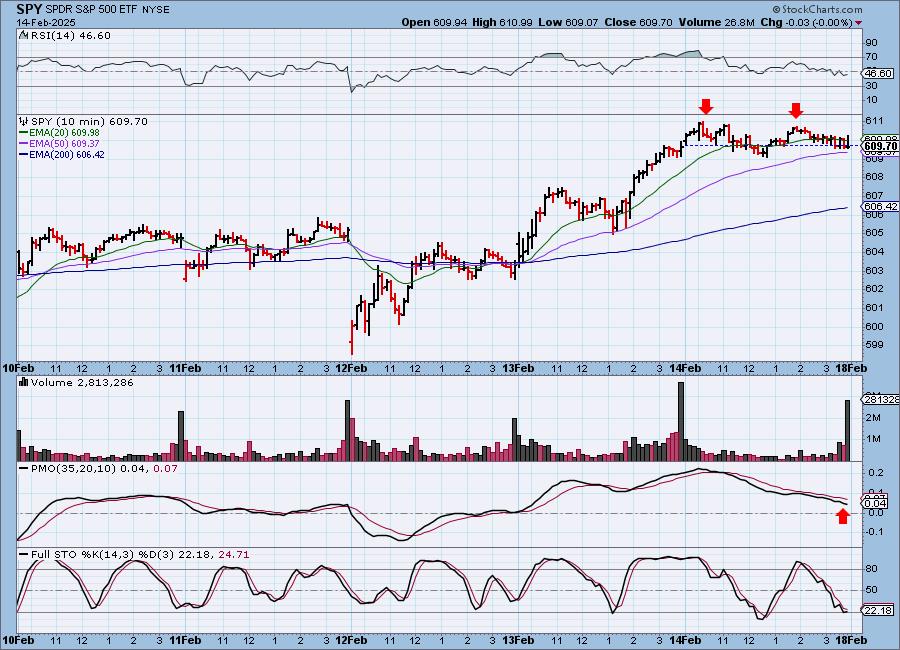Click the -0.1 label on the PMO axis
The image size is (900, 650).
pos(874,532)
